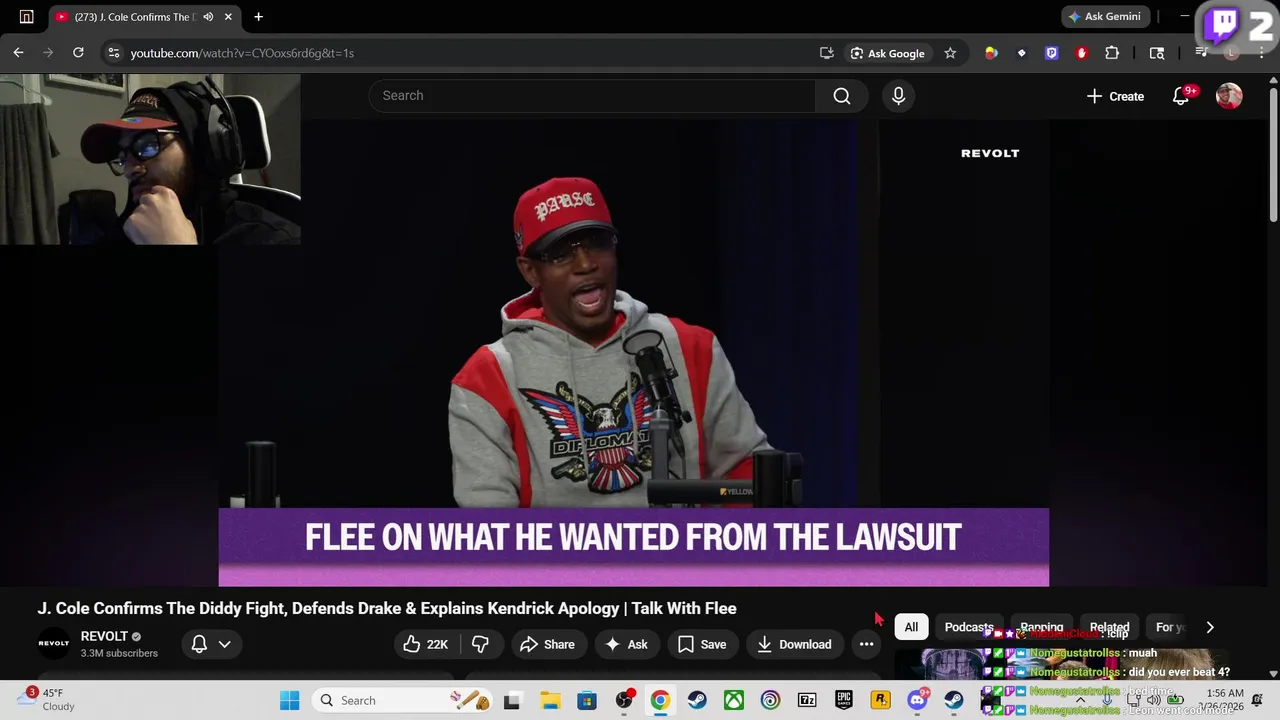Open the Extensions puzzle-piece menu
Viewport: 1280px width, 720px height.
pyautogui.click(x=1112, y=53)
